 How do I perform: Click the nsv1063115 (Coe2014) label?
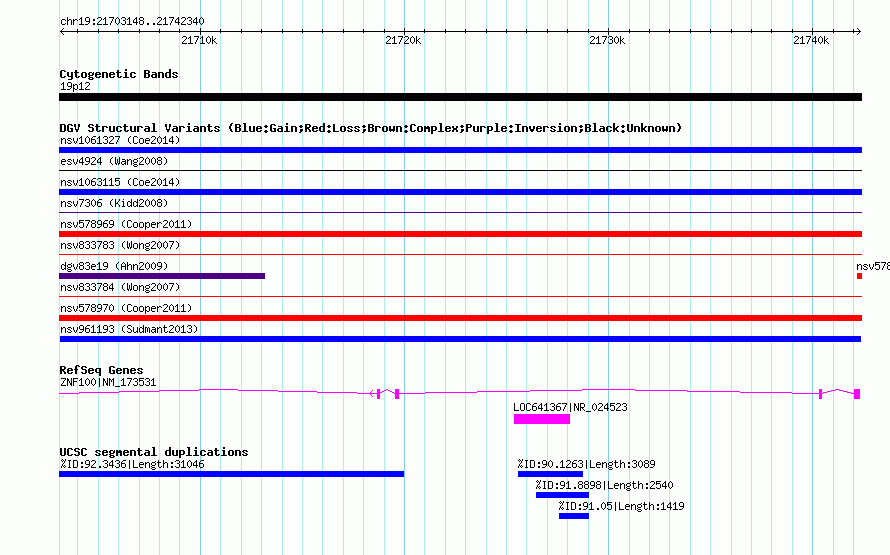coord(120,182)
